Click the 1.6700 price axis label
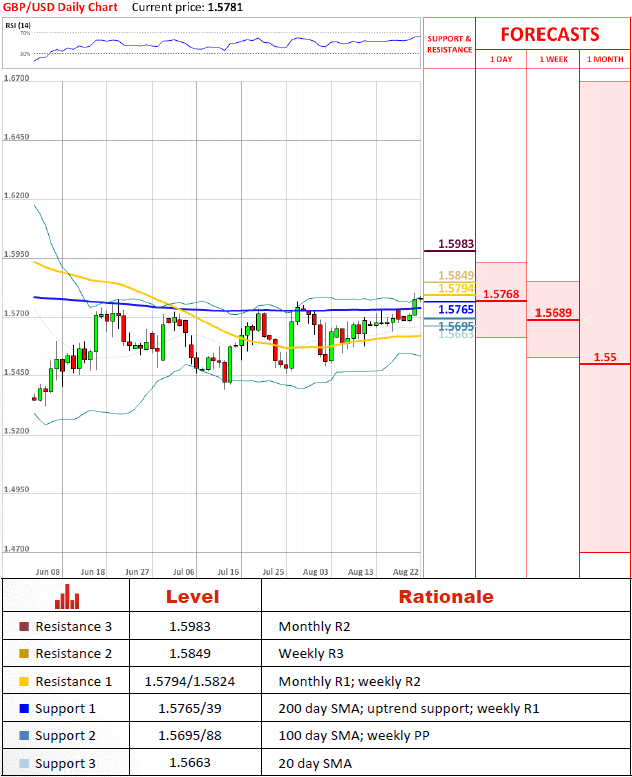Image resolution: width=632 pixels, height=777 pixels. pos(16,78)
